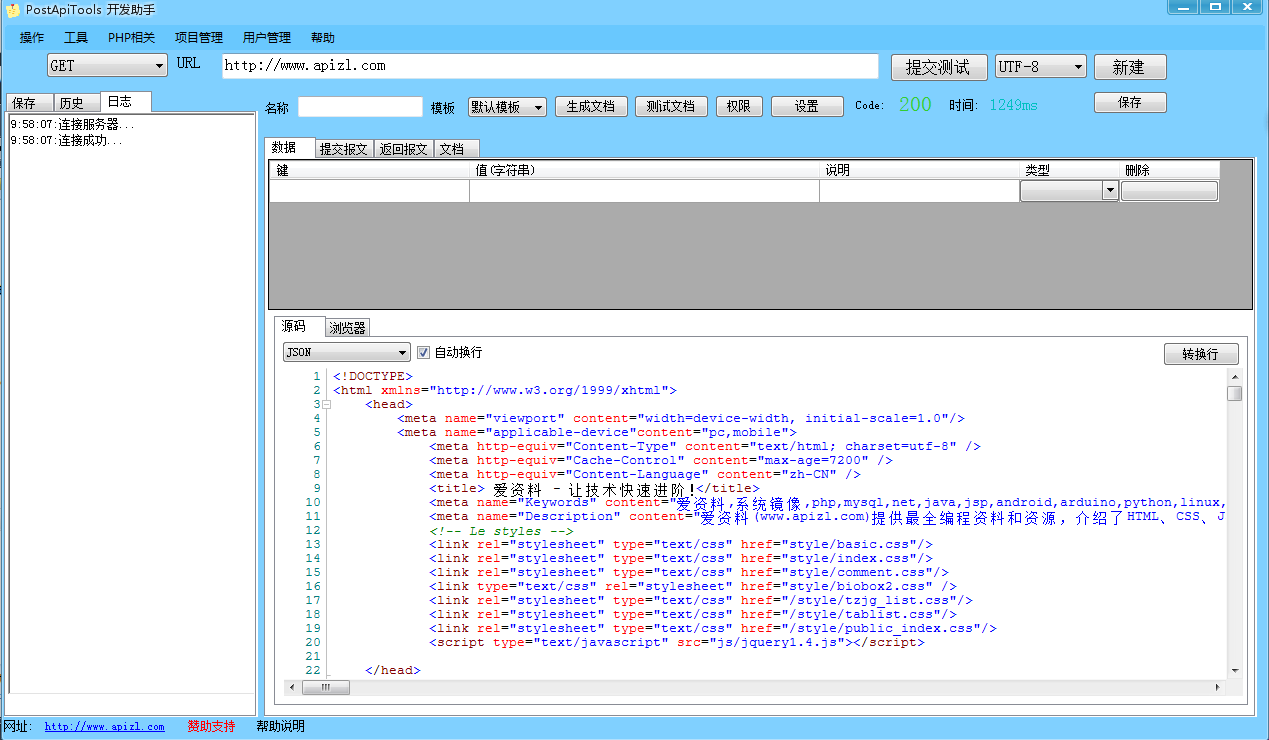Click the empty 键 cell in data grid
1269x740 pixels.
pos(369,191)
